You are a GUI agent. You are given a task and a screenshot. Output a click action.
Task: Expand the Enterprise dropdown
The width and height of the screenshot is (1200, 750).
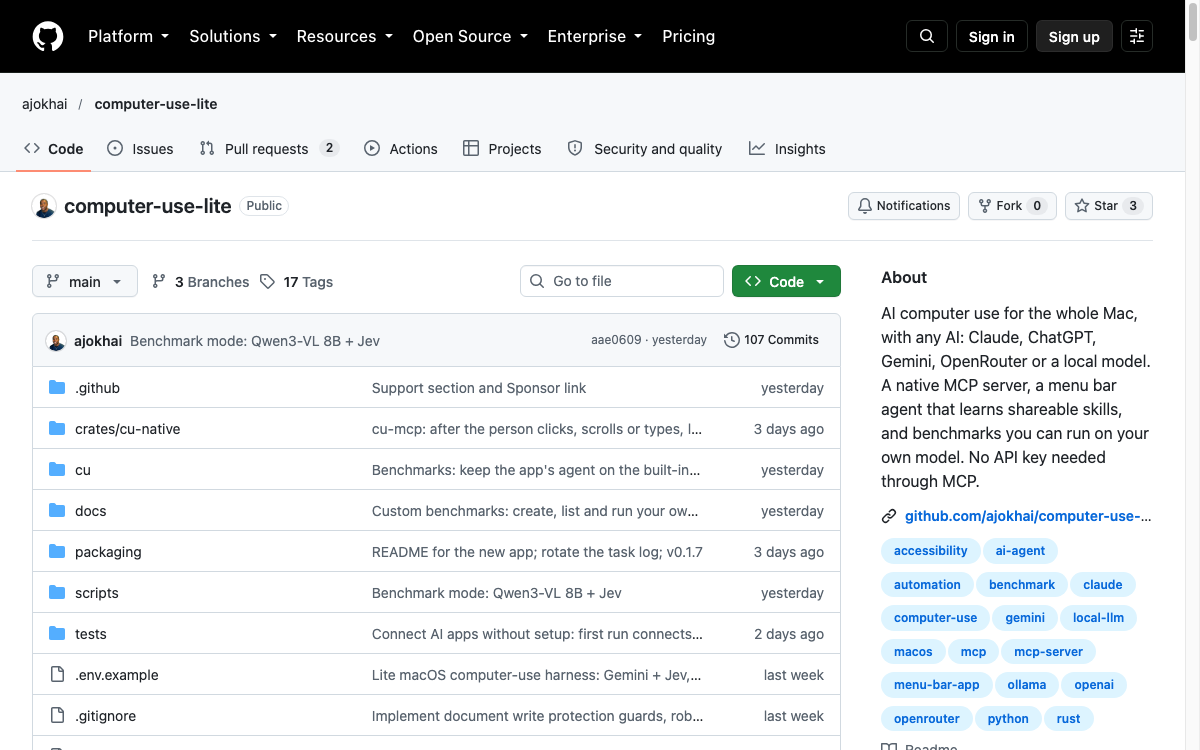click(x=594, y=37)
